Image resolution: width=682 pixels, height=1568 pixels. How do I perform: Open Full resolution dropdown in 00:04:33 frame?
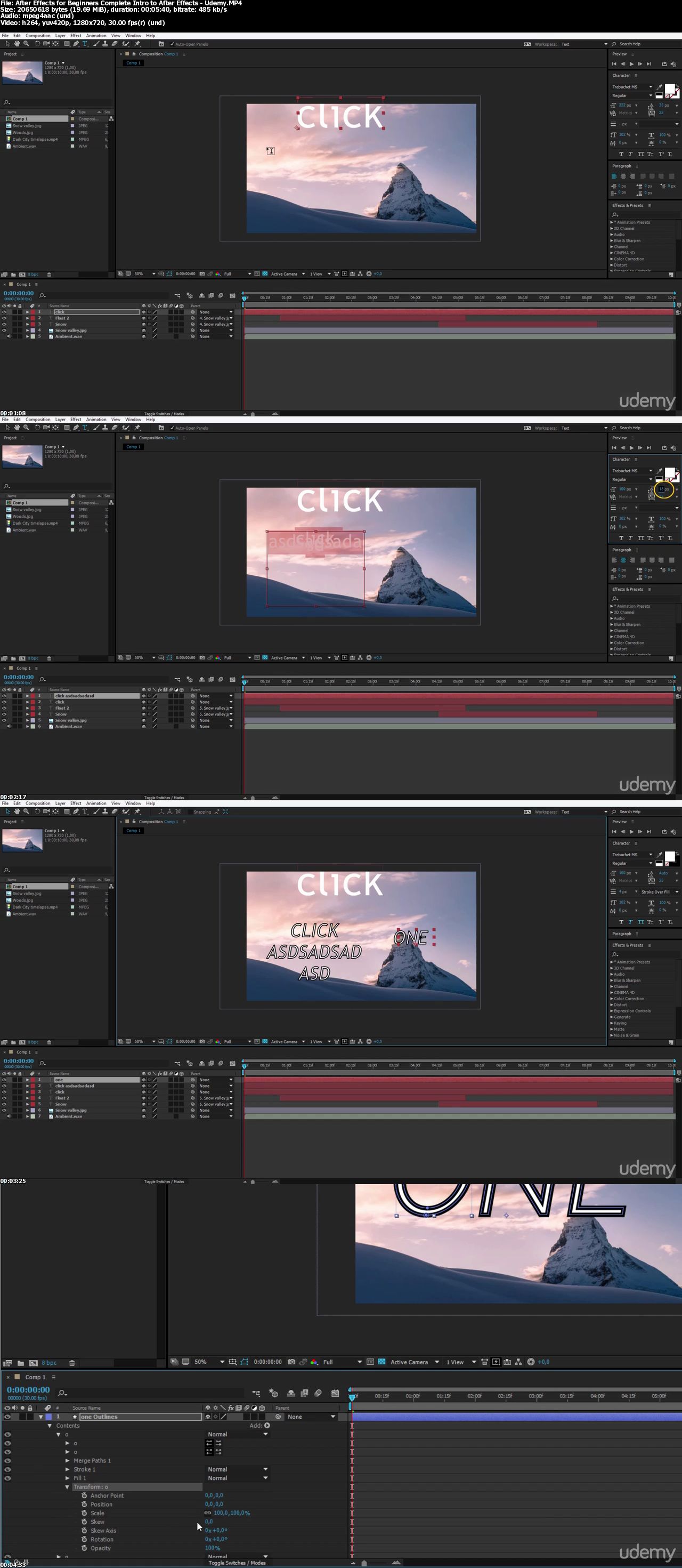point(343,1362)
